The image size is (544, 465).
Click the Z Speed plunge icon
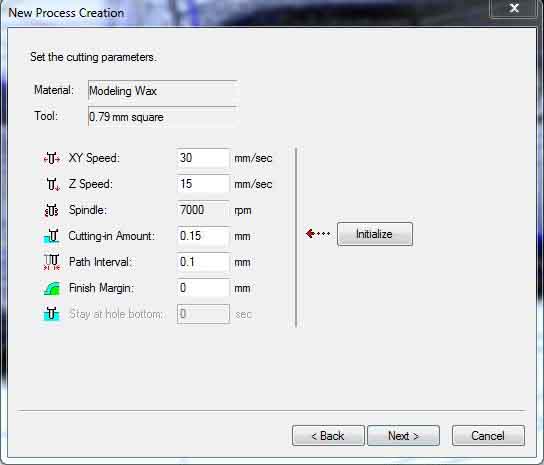pos(53,184)
